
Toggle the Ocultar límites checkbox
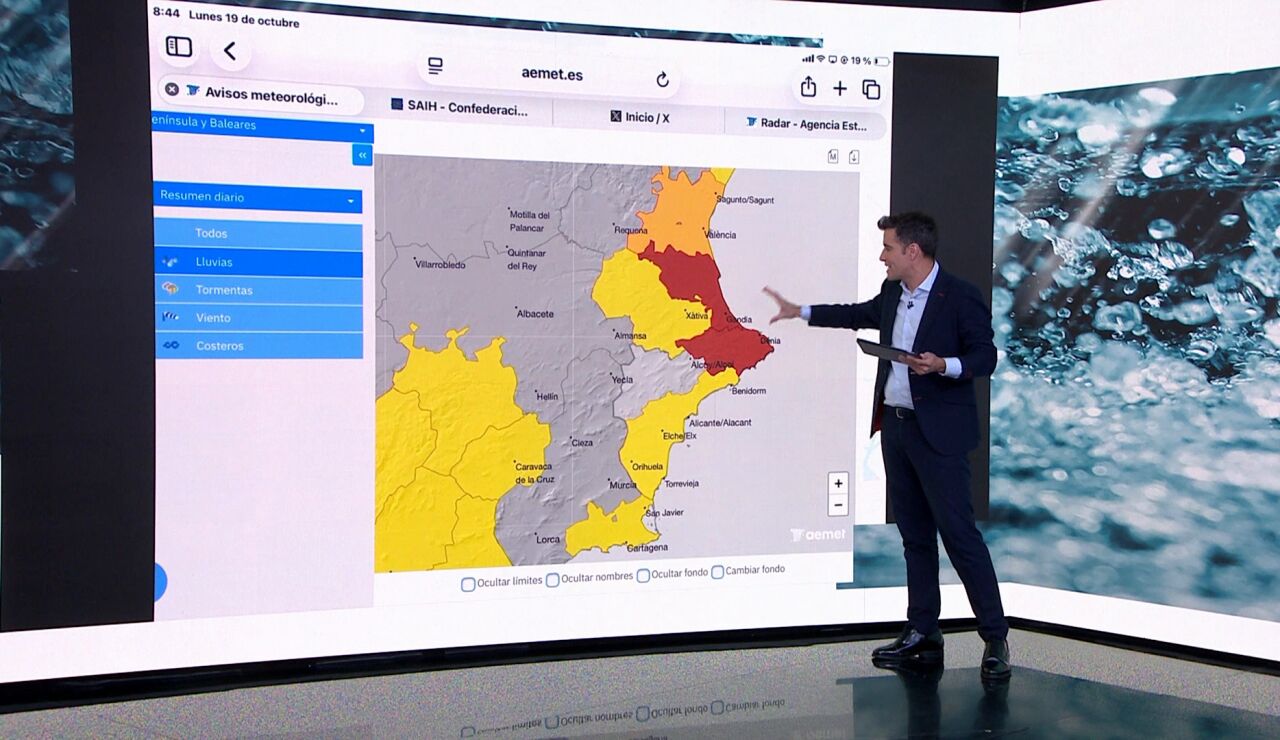click(x=468, y=584)
